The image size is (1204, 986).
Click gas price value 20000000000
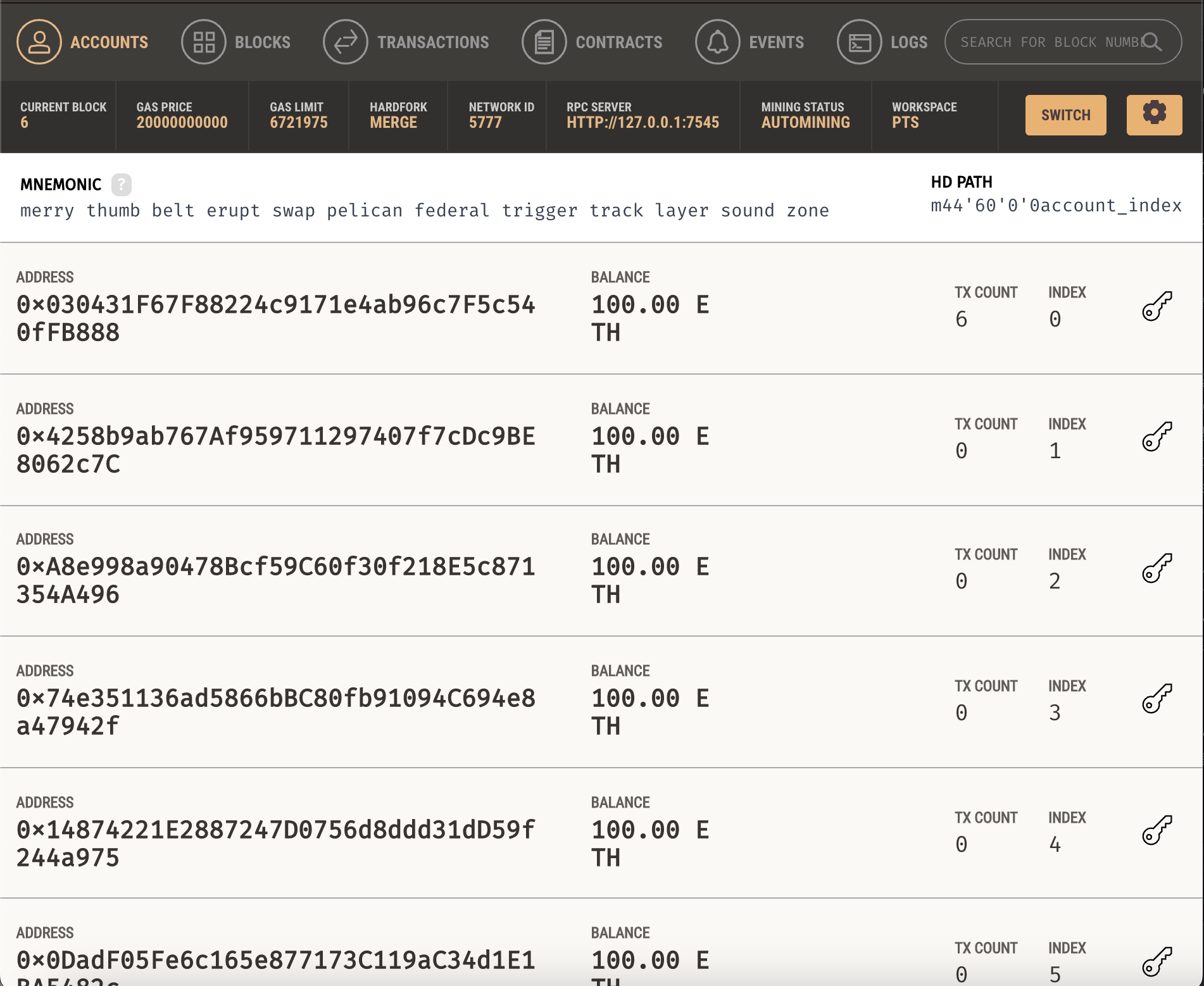(182, 123)
